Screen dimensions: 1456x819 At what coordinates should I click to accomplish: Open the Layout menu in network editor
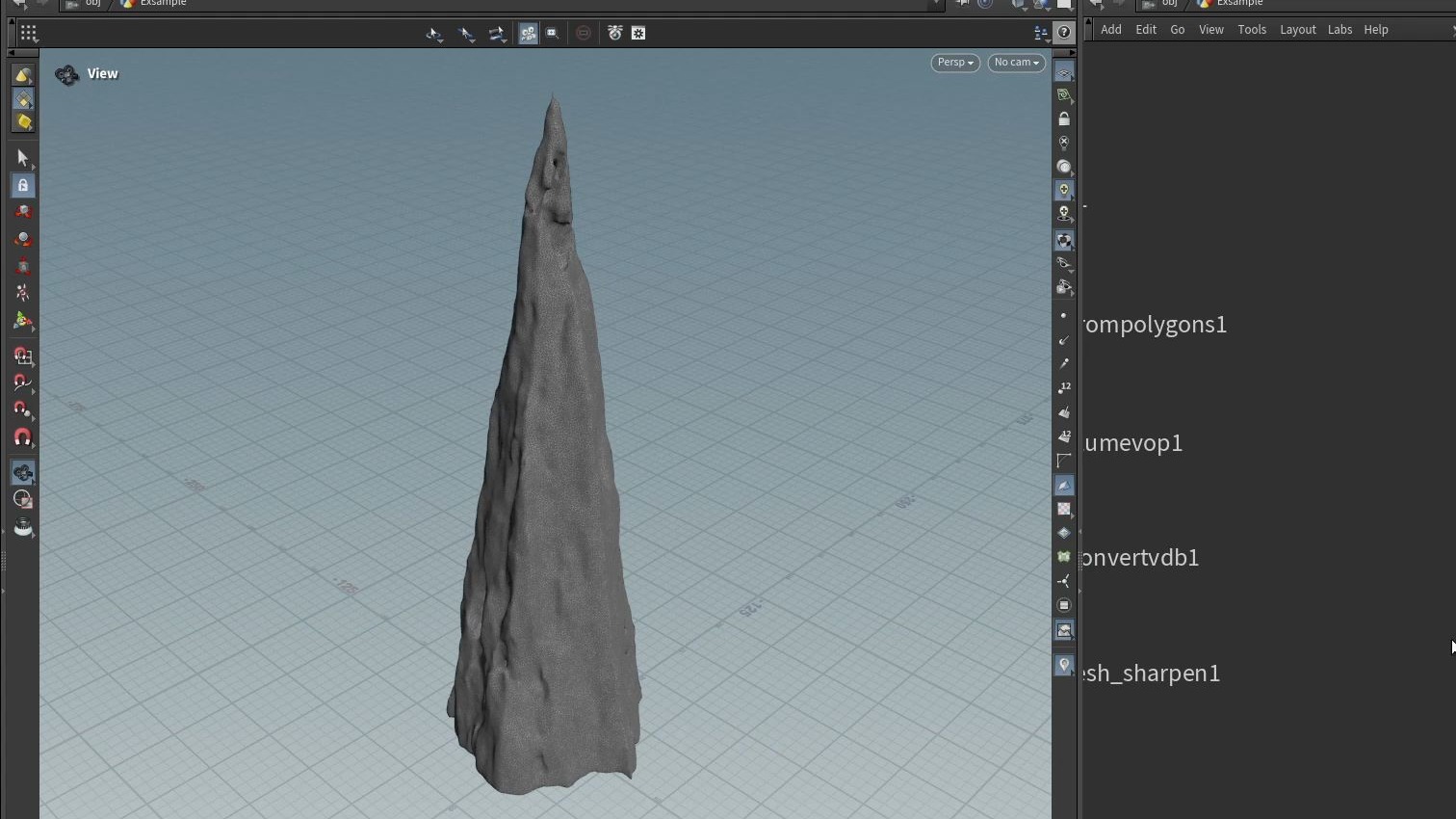(x=1297, y=30)
